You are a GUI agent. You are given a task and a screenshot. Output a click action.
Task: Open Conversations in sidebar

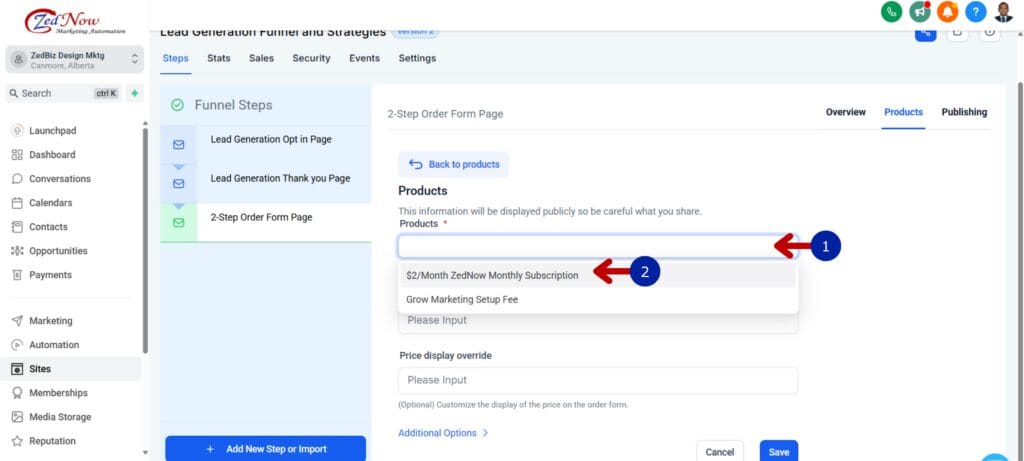click(60, 179)
